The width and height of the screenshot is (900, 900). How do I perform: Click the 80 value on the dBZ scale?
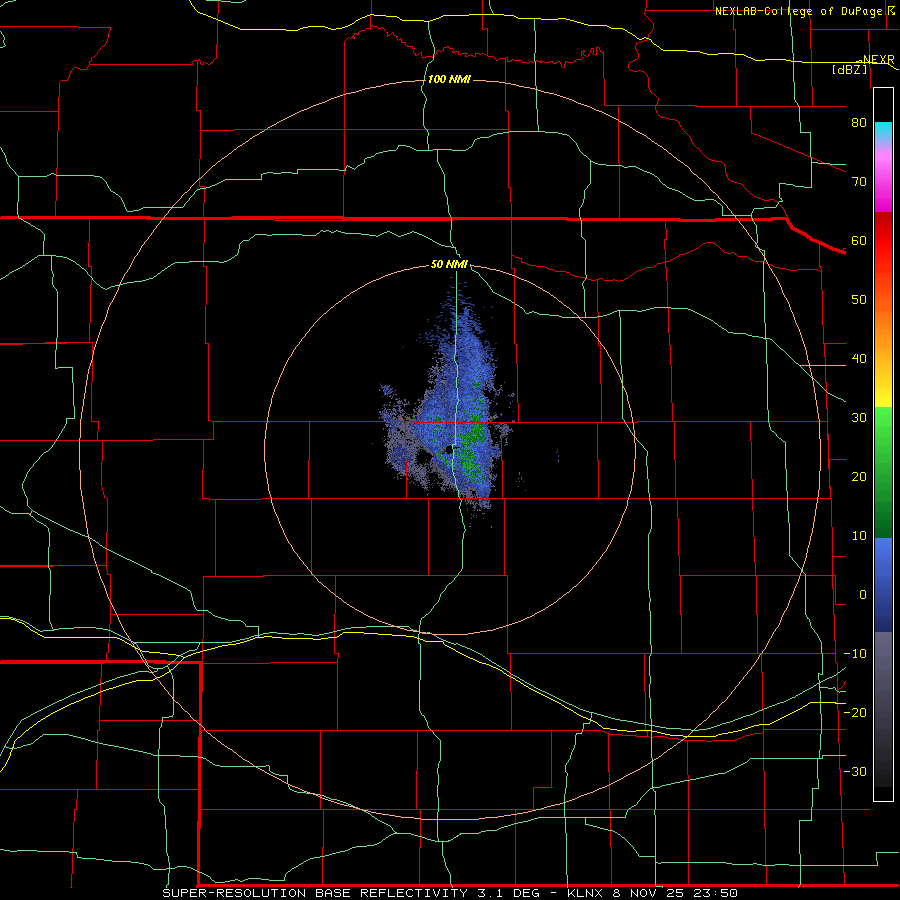click(859, 123)
